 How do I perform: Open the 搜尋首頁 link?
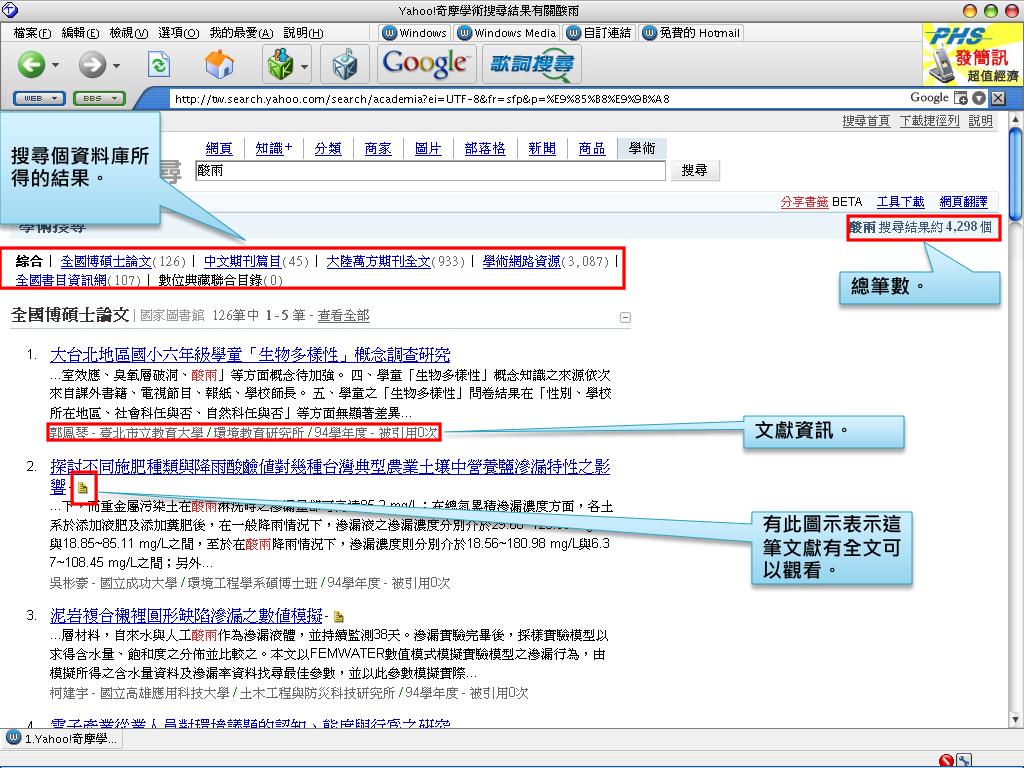pyautogui.click(x=866, y=121)
